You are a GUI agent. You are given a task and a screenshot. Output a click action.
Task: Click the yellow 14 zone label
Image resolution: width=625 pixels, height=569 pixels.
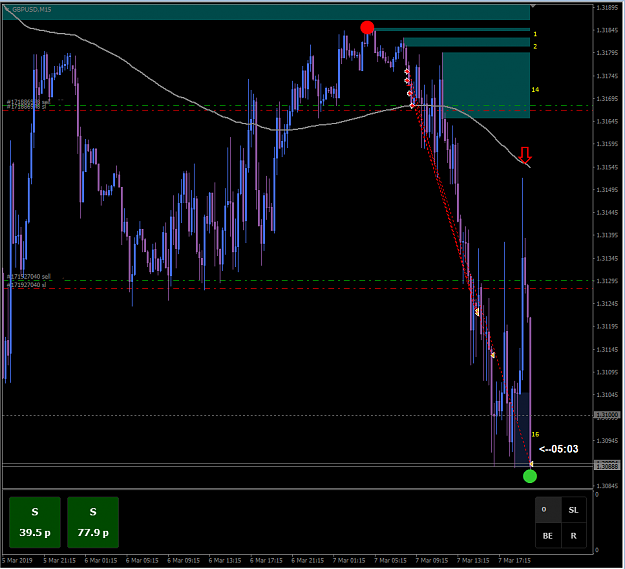click(535, 90)
